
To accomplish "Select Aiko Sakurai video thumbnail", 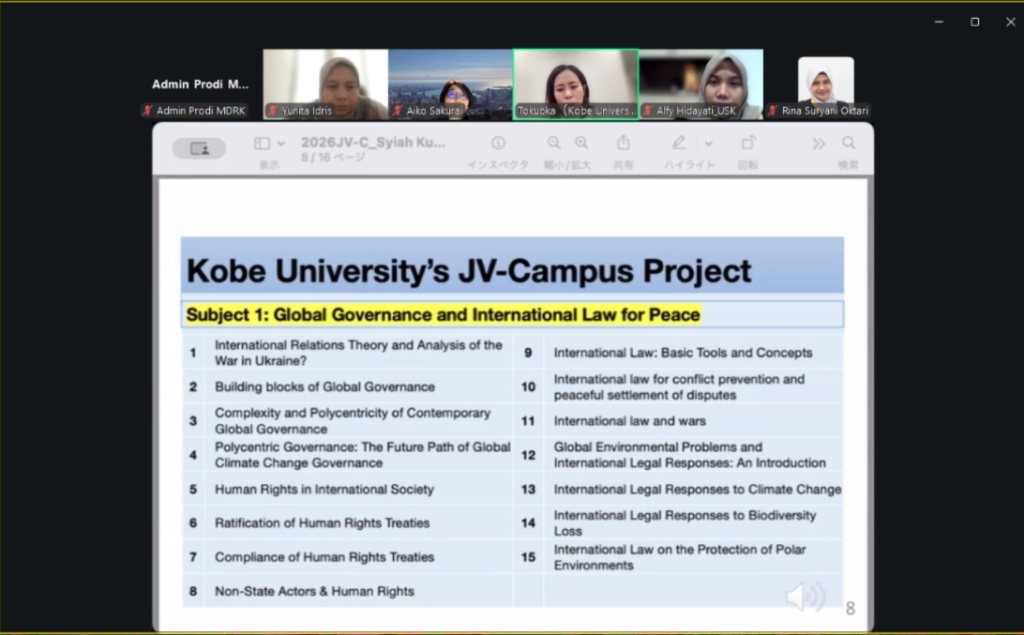I will 450,84.
